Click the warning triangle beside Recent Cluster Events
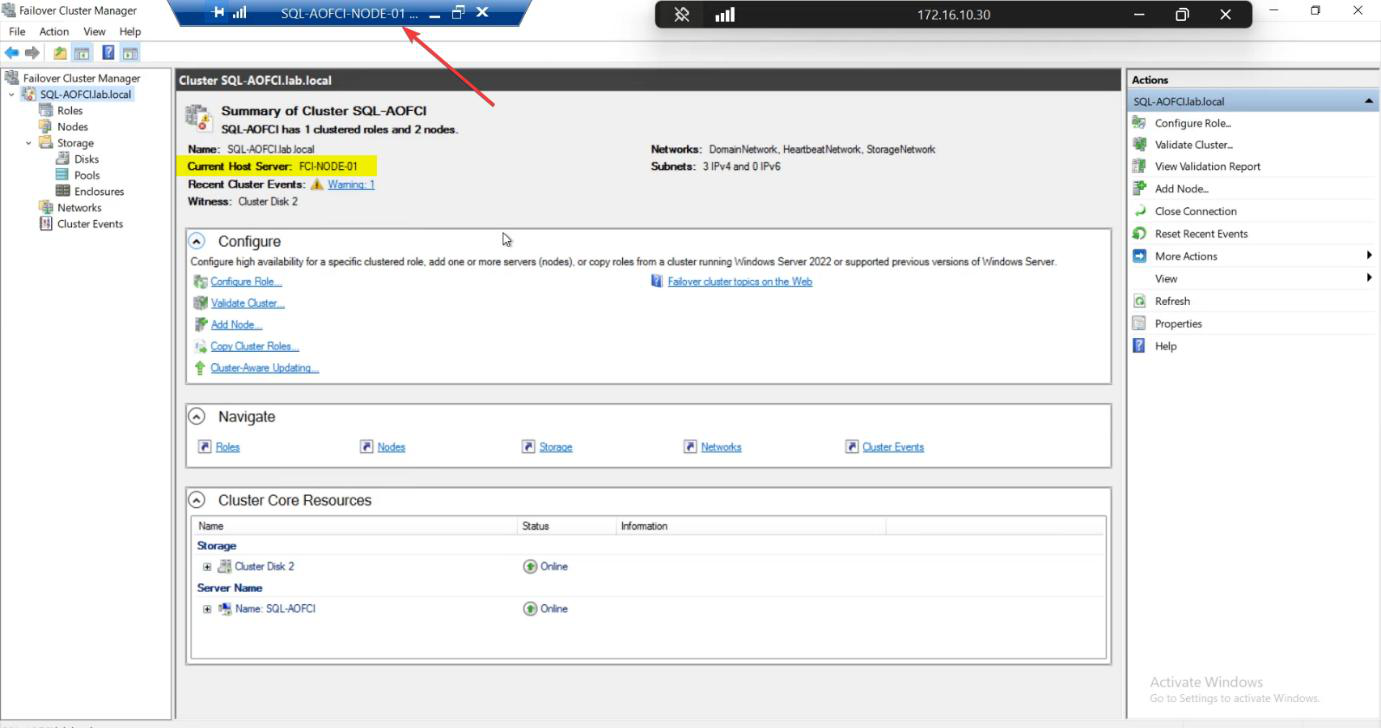This screenshot has width=1381, height=728. click(317, 184)
